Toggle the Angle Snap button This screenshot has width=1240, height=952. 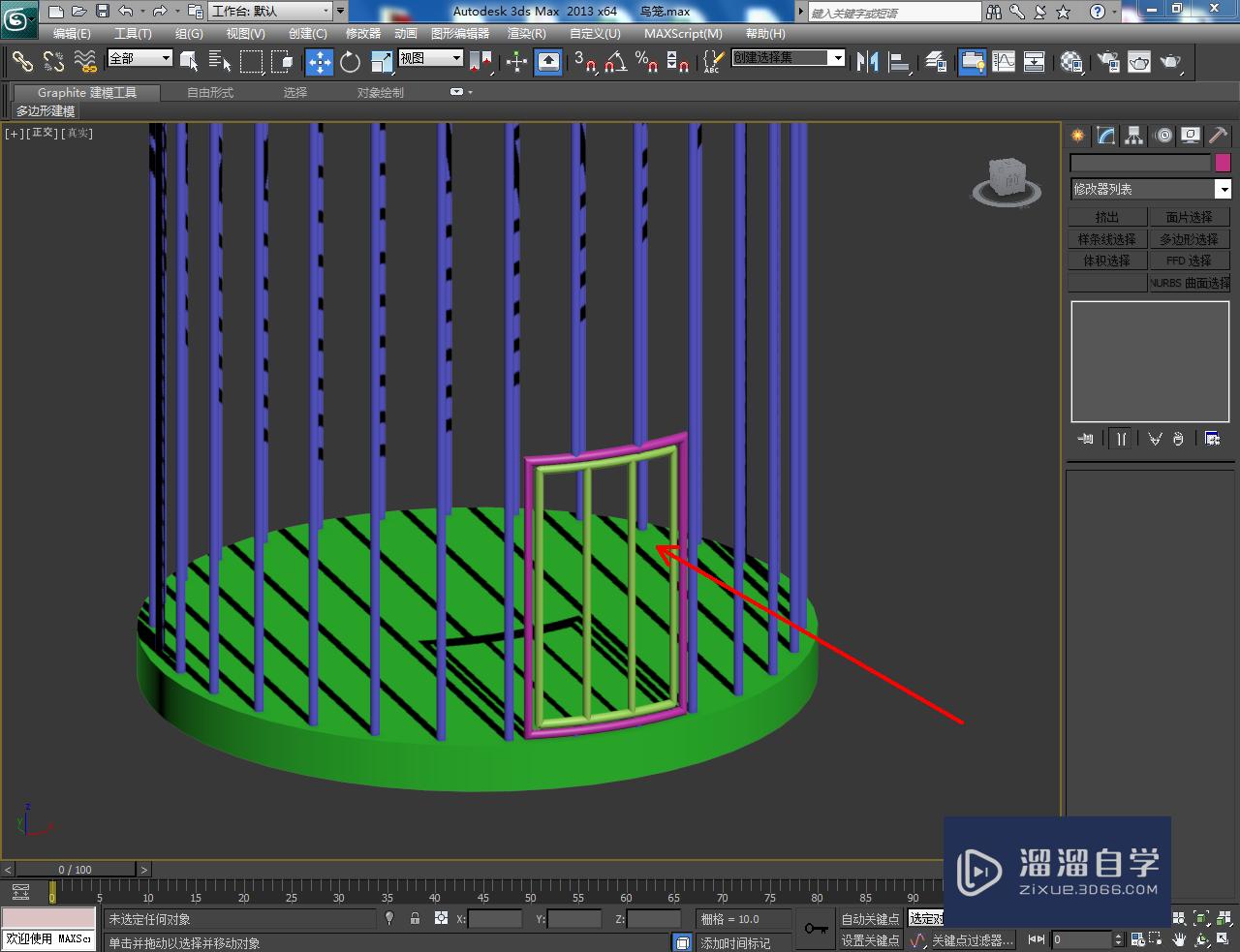coord(615,62)
